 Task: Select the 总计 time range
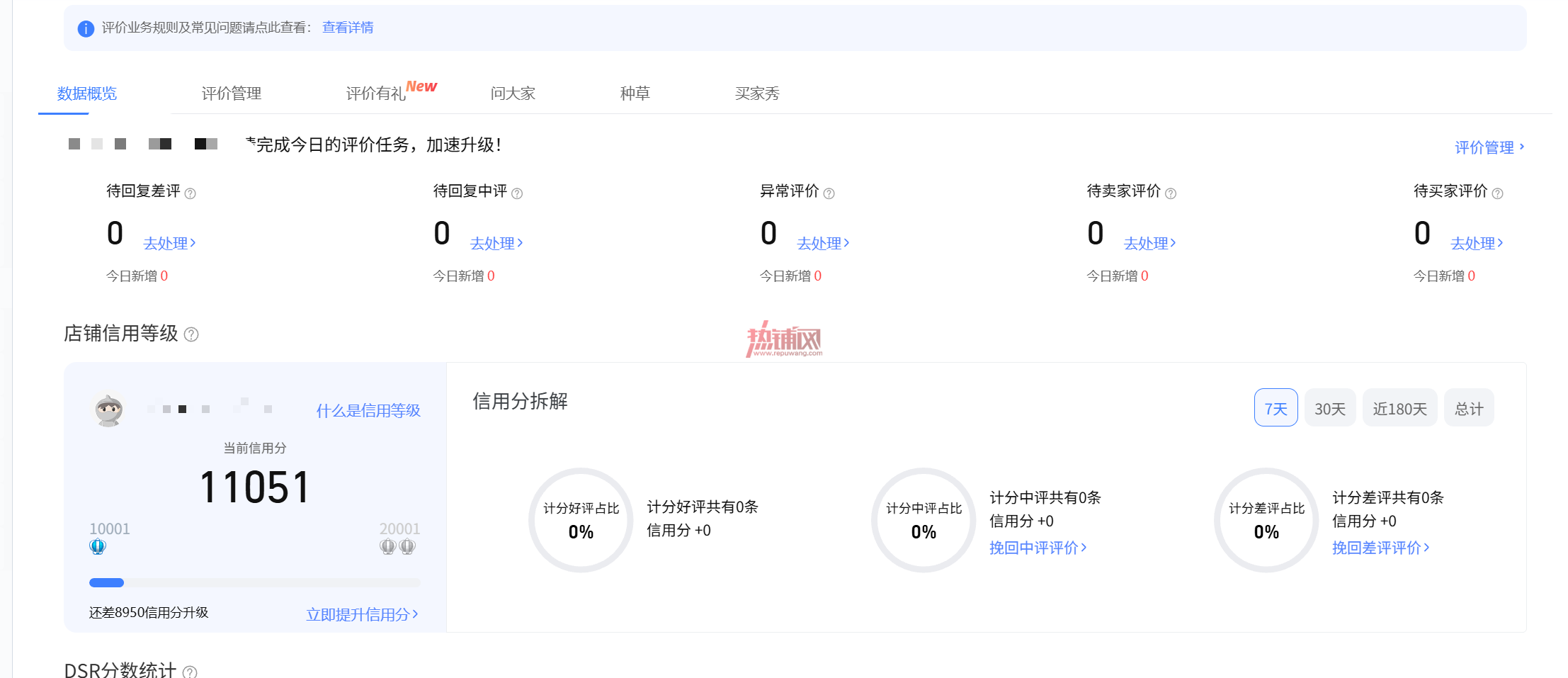click(x=1469, y=408)
